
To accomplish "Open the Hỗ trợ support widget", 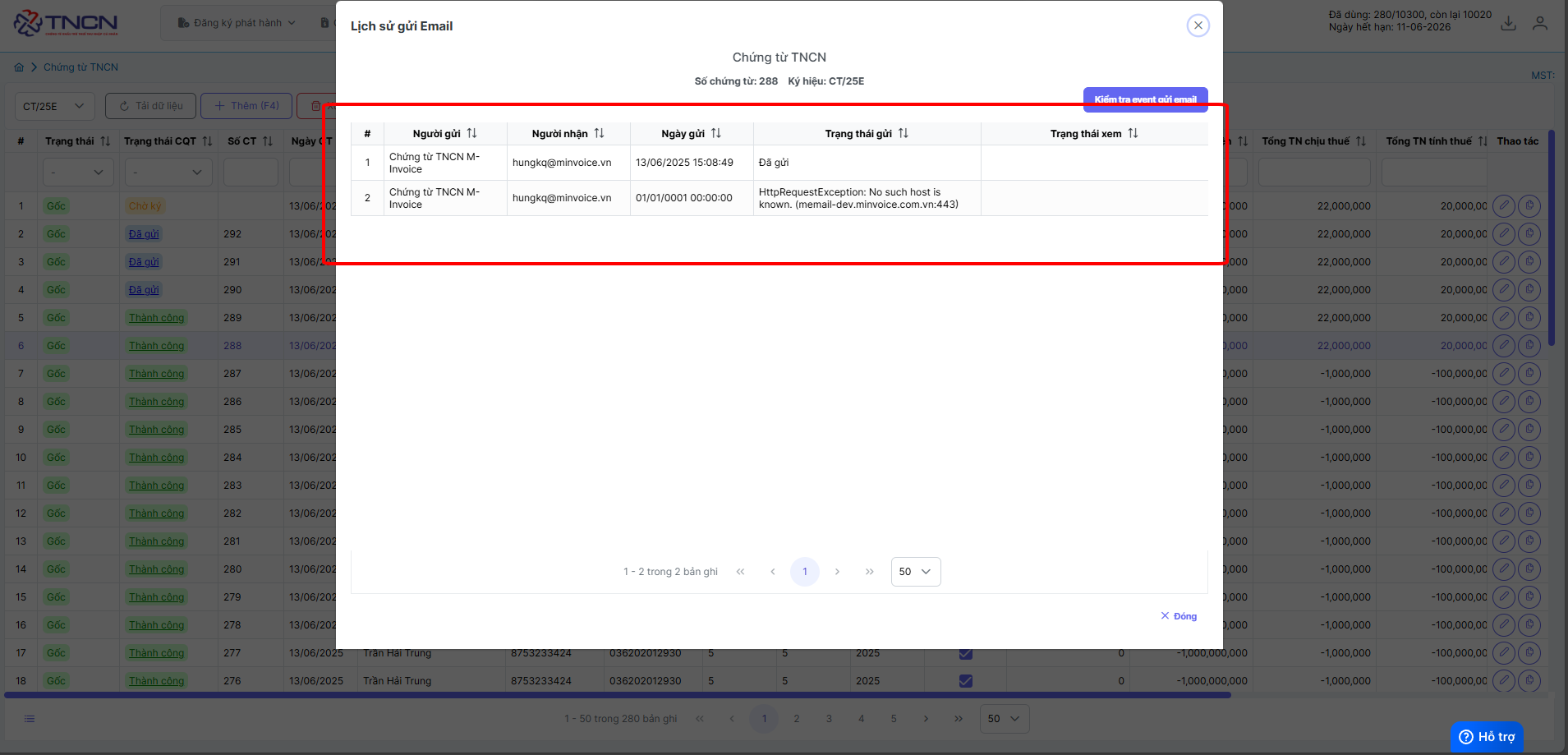I will [x=1487, y=737].
